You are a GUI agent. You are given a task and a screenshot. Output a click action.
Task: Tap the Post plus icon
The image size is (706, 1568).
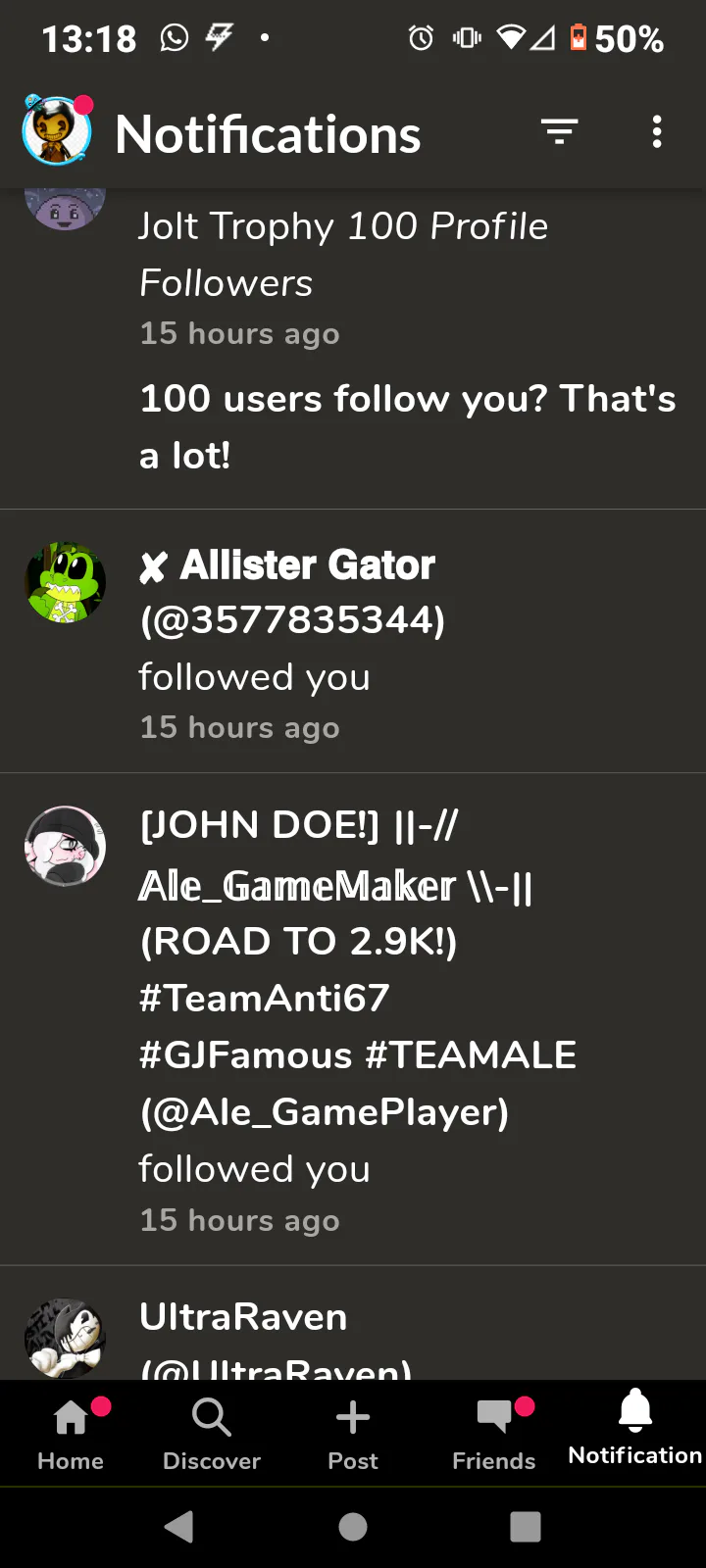(x=353, y=1435)
